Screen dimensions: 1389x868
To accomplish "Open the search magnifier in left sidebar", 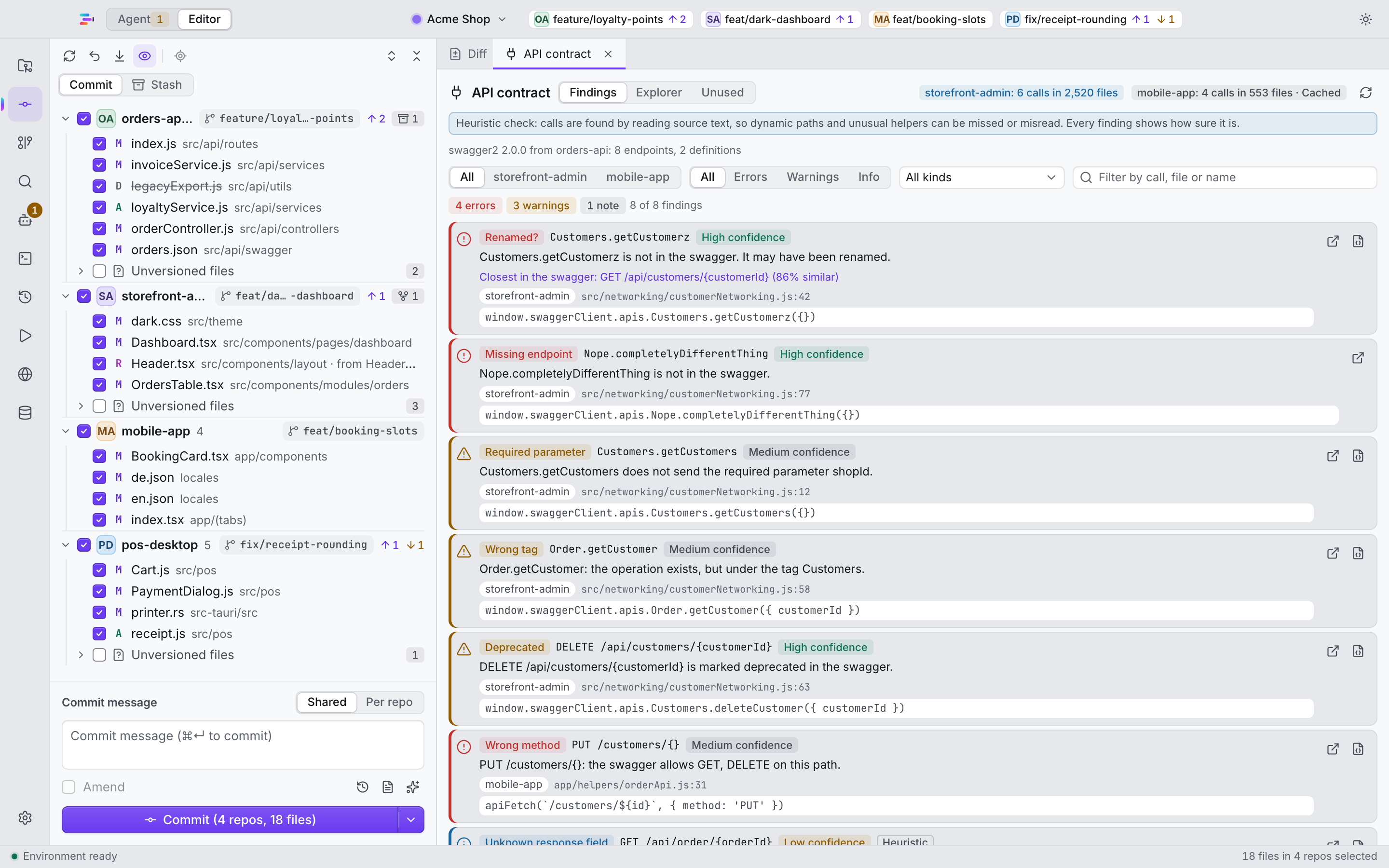I will point(25,181).
